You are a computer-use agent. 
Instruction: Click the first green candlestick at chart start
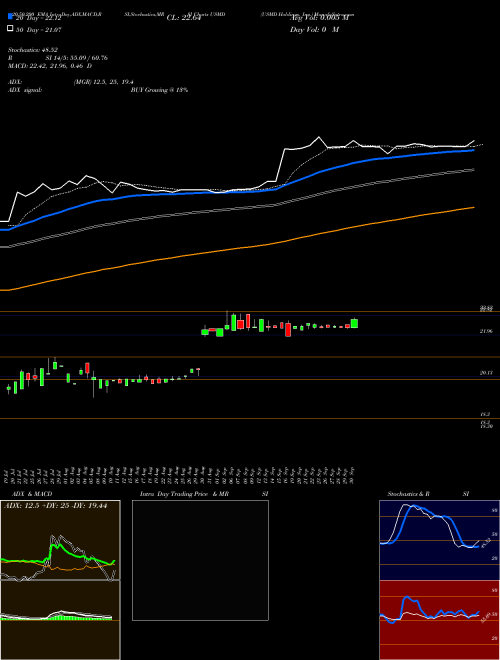point(8,389)
